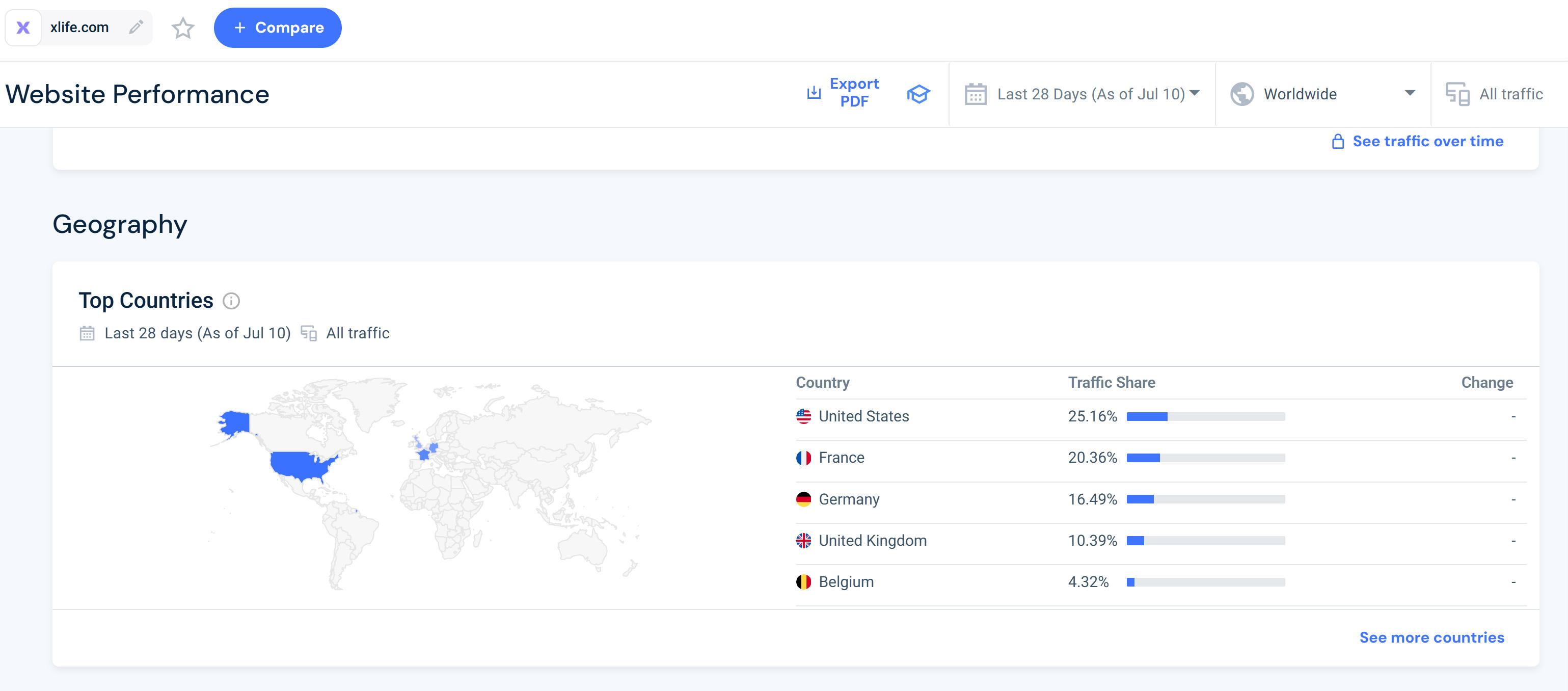
Task: Click the pencil edit icon beside xlife.com
Action: click(136, 27)
